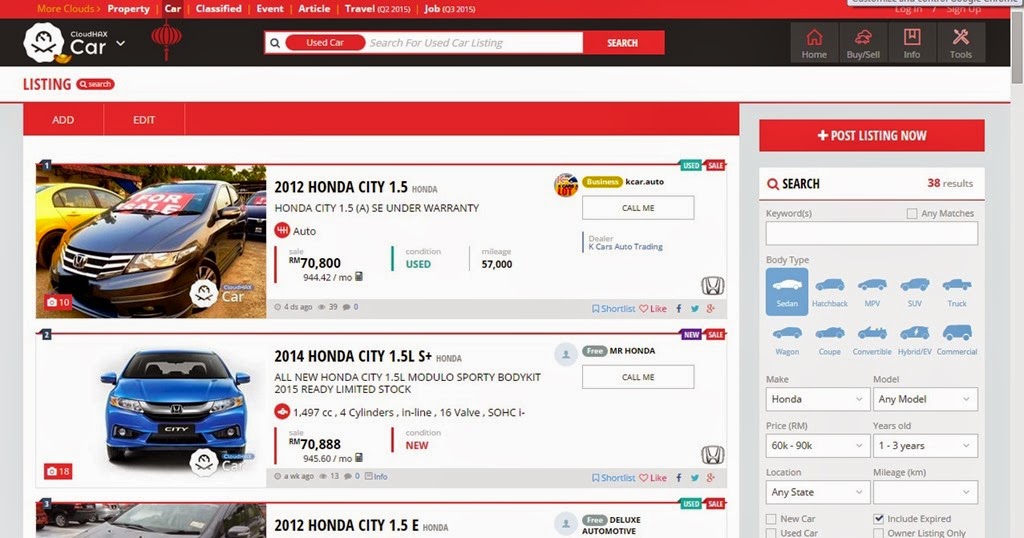Click the small search badge beside LISTING
The image size is (1024, 538).
[95, 84]
